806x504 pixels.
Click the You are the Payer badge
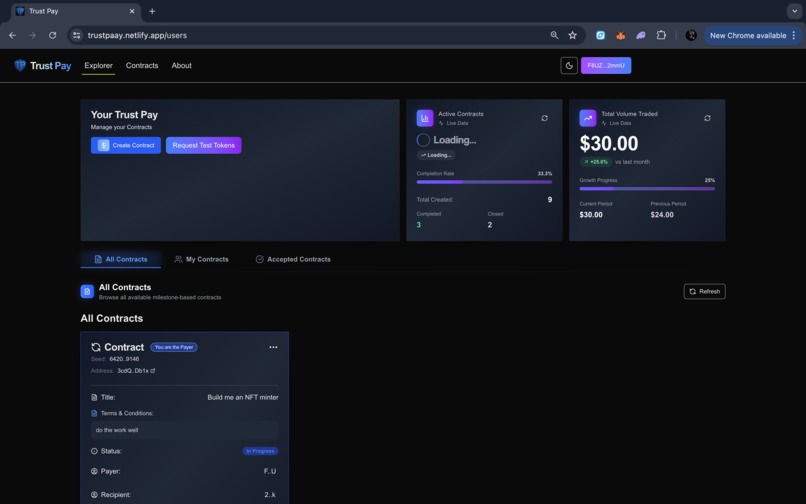click(174, 347)
